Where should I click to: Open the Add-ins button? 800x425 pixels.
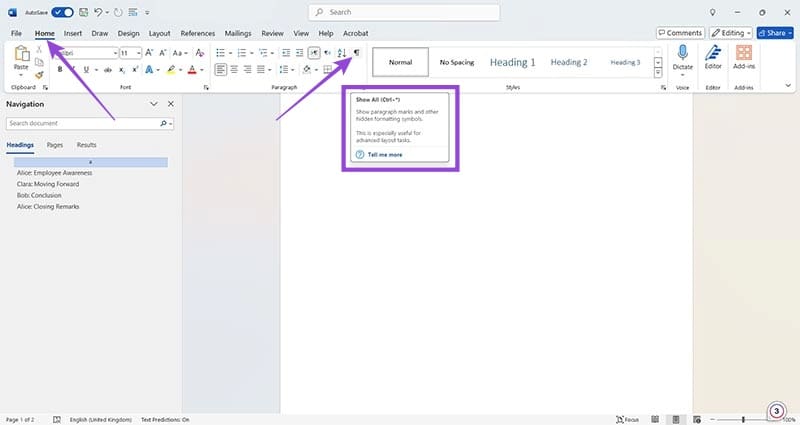tap(743, 57)
